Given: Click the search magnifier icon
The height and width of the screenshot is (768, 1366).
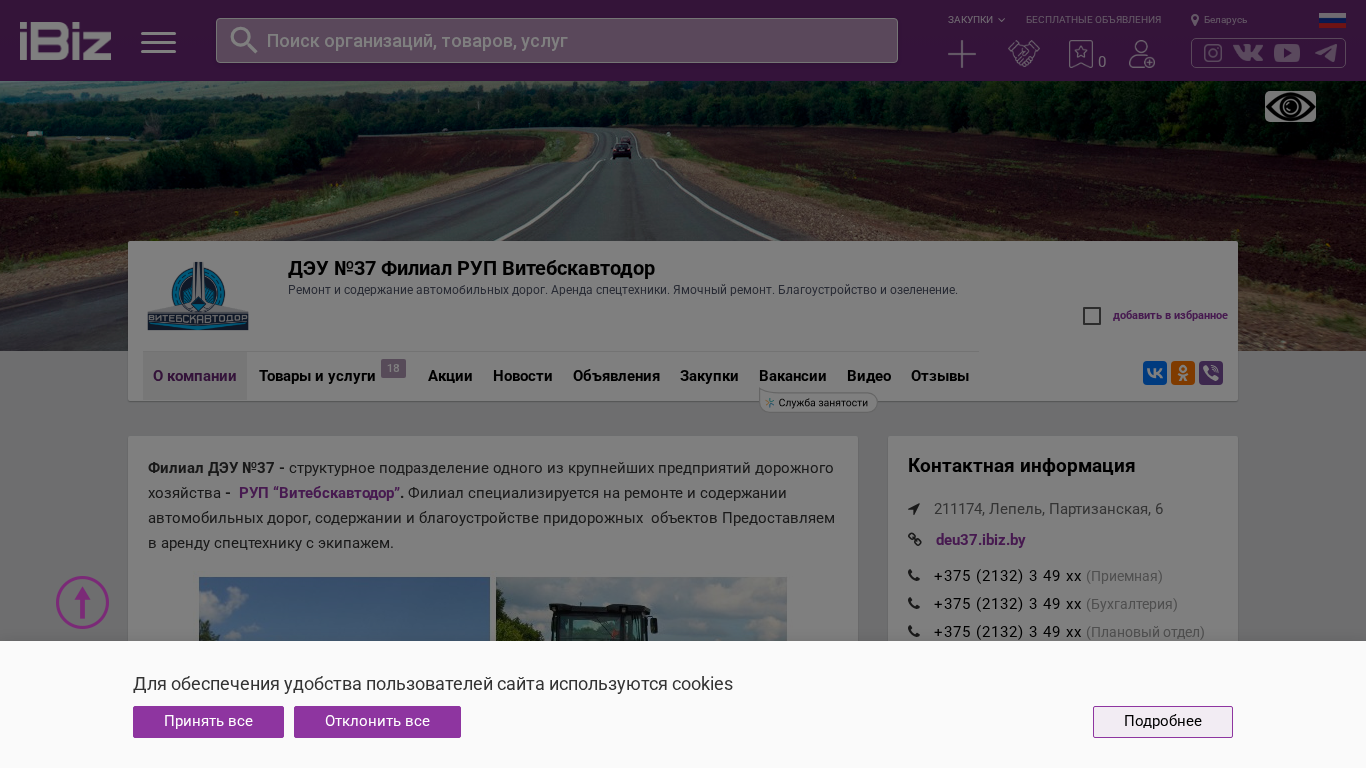Looking at the screenshot, I should pyautogui.click(x=244, y=40).
